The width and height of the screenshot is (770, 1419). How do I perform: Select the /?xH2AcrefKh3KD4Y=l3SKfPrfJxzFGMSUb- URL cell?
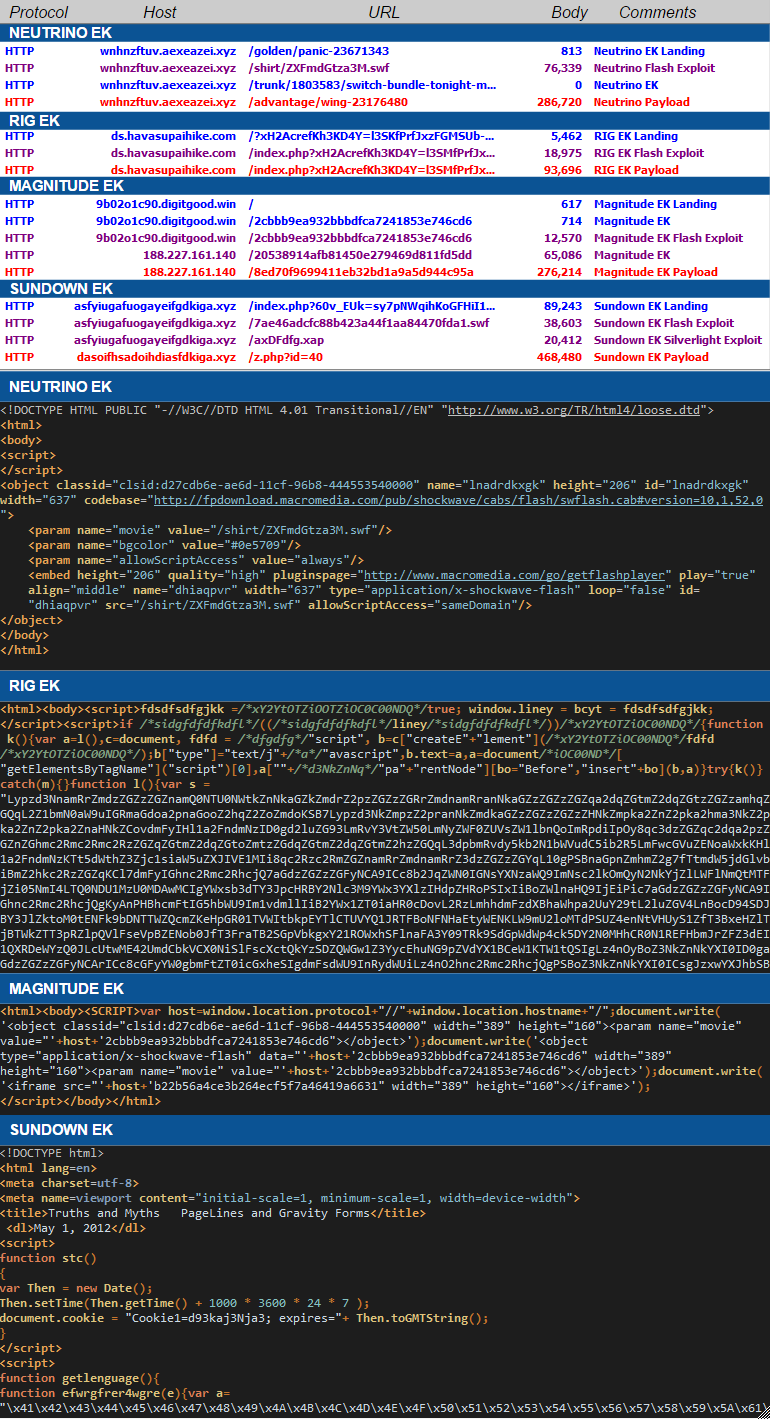372,136
